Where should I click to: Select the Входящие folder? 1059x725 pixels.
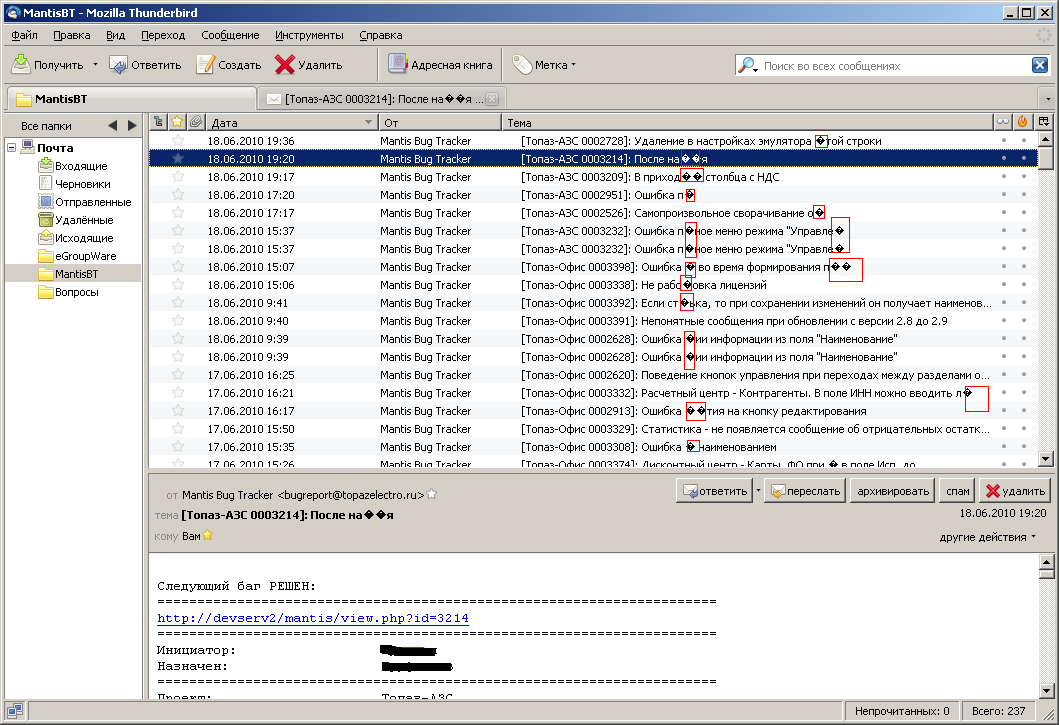(73, 166)
